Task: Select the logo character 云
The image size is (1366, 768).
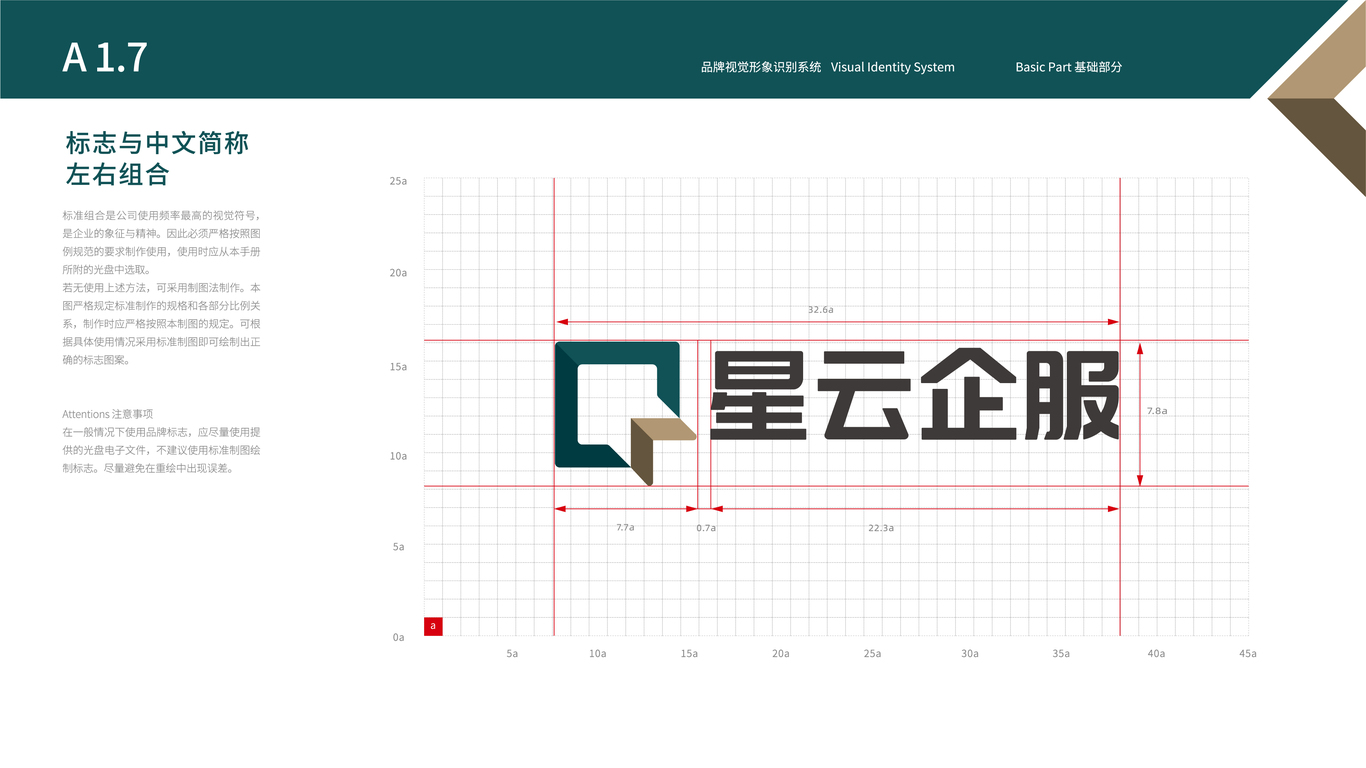Action: point(862,395)
